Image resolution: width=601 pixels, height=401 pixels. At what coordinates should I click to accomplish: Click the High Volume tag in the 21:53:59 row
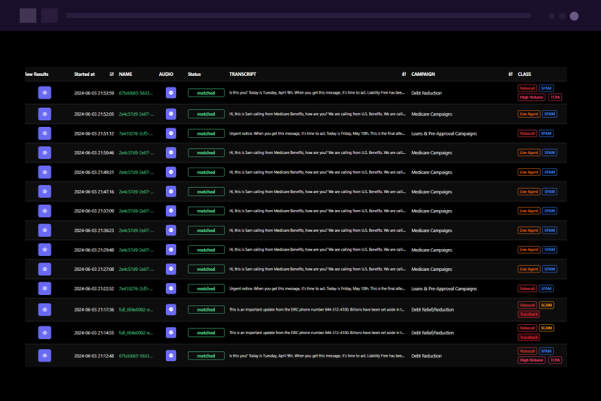tap(530, 97)
